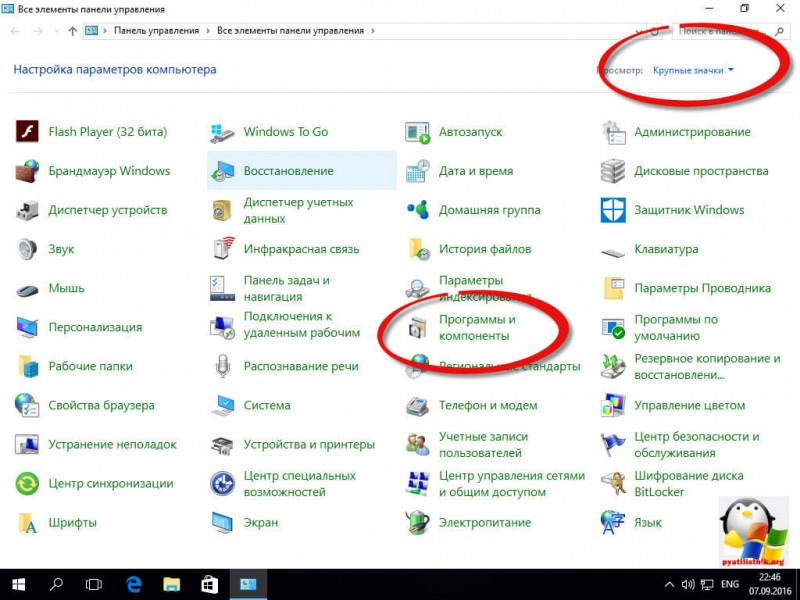Image resolution: width=800 pixels, height=600 pixels.
Task: Open Устройства и принтеры link
Action: [x=309, y=444]
